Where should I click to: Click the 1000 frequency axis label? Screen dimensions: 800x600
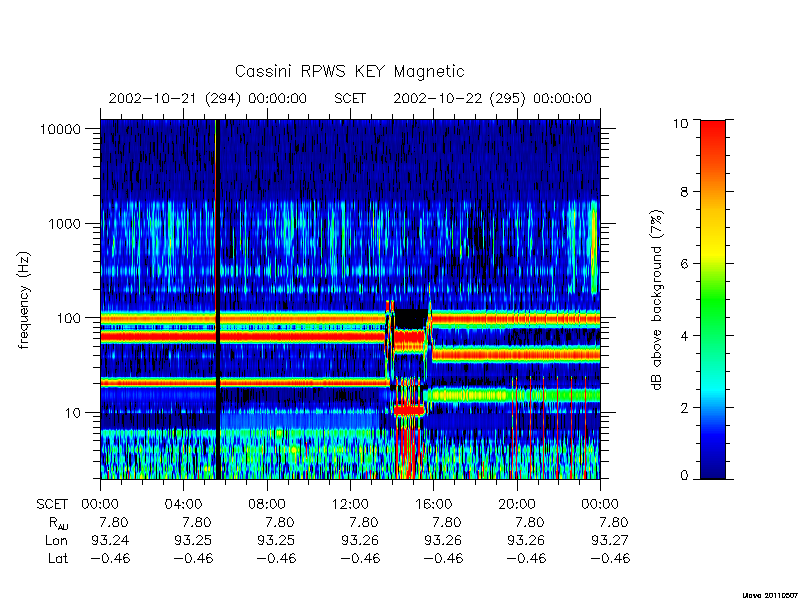pos(65,223)
